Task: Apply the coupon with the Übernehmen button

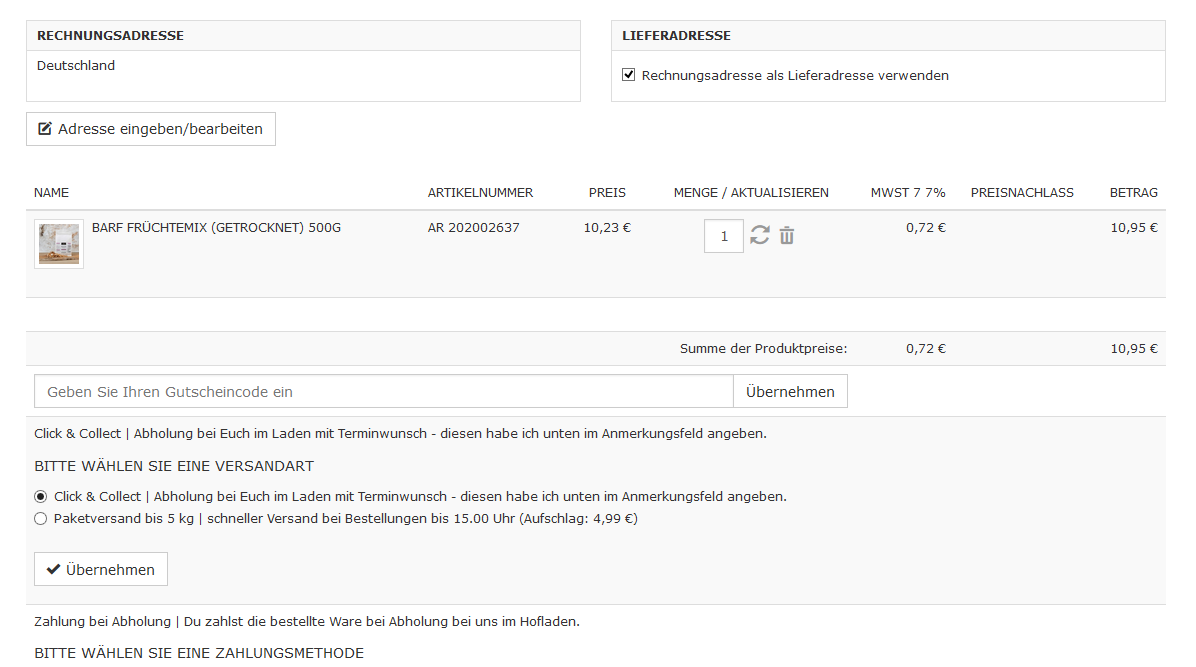Action: tap(790, 392)
